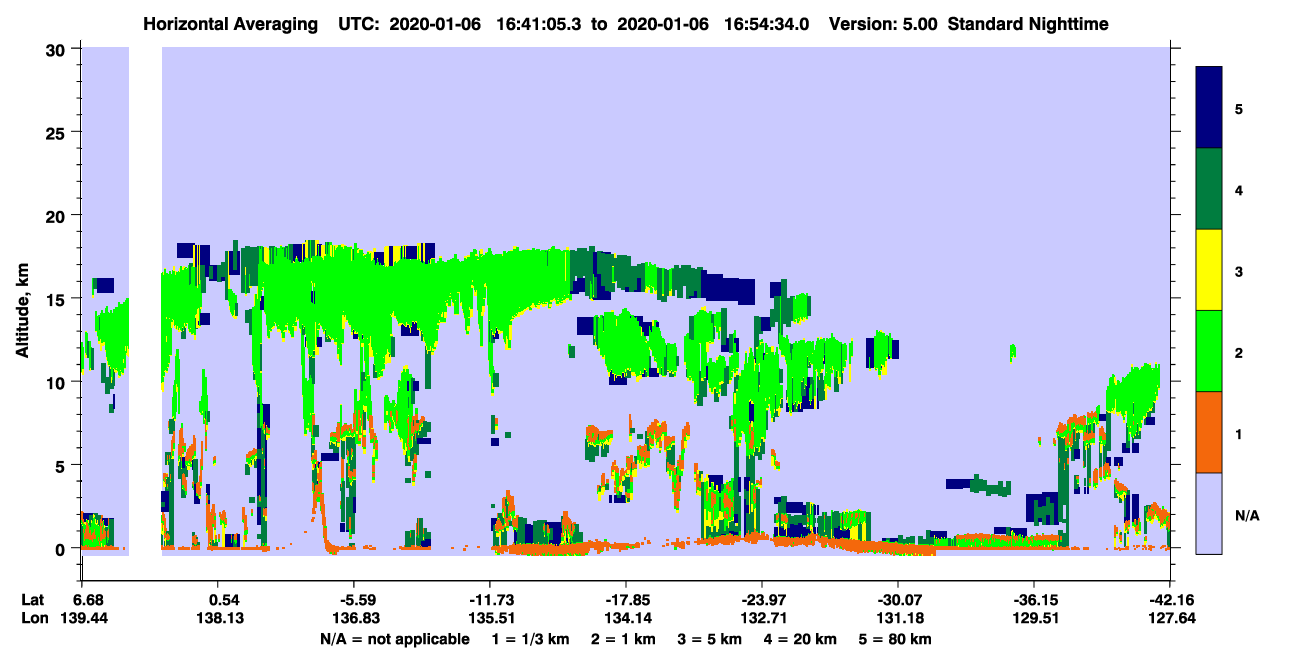Click the colorbar number label 5

coord(1239,108)
